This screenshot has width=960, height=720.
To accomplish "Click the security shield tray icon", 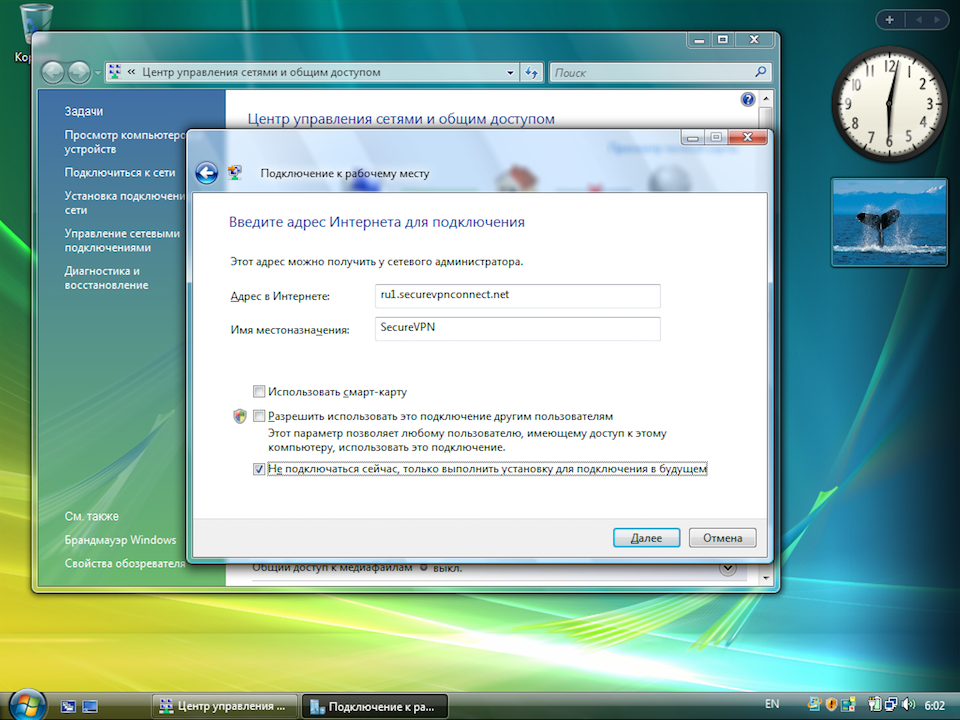I will pyautogui.click(x=831, y=705).
